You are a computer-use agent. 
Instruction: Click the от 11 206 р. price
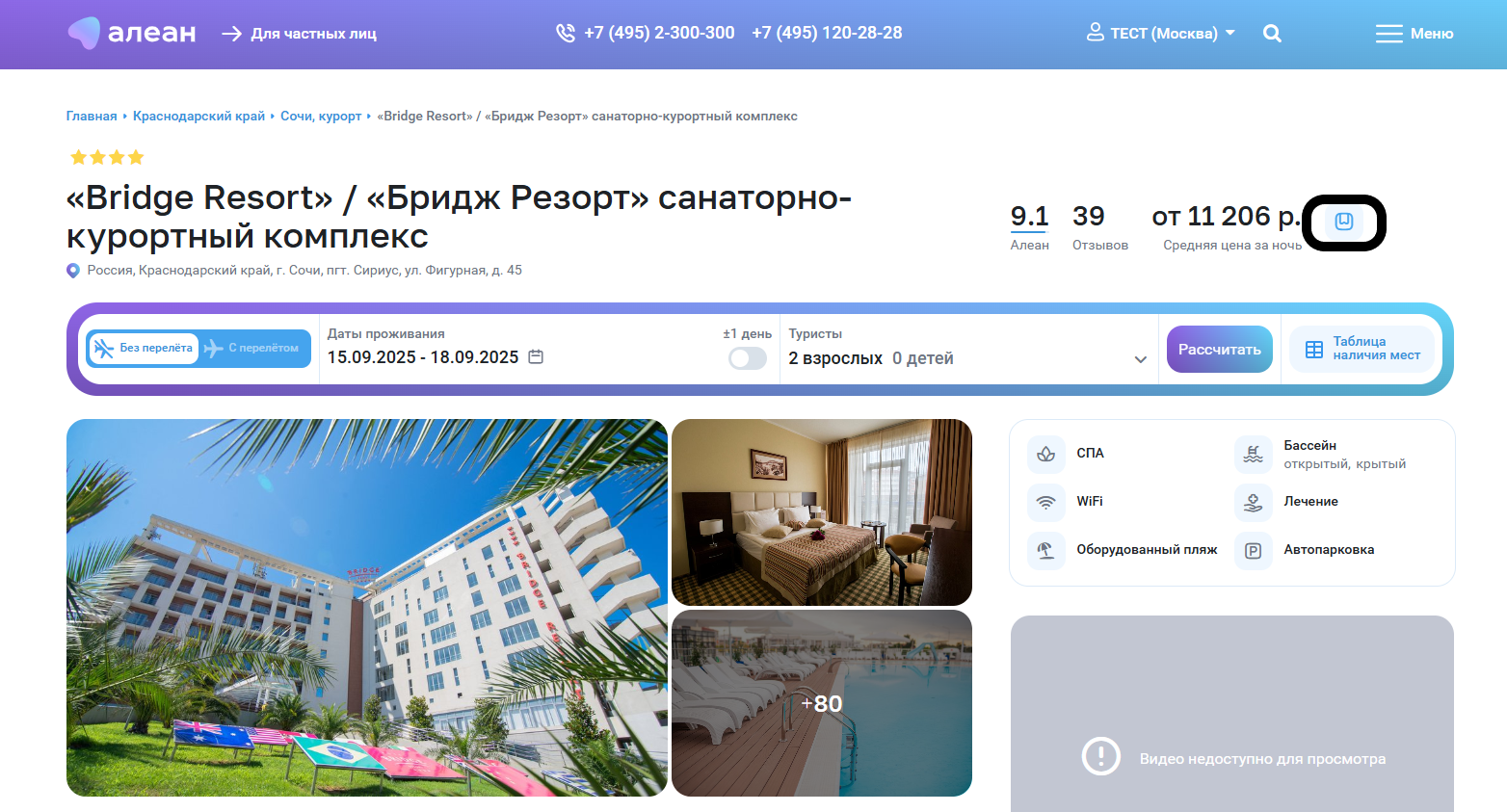click(x=1226, y=217)
